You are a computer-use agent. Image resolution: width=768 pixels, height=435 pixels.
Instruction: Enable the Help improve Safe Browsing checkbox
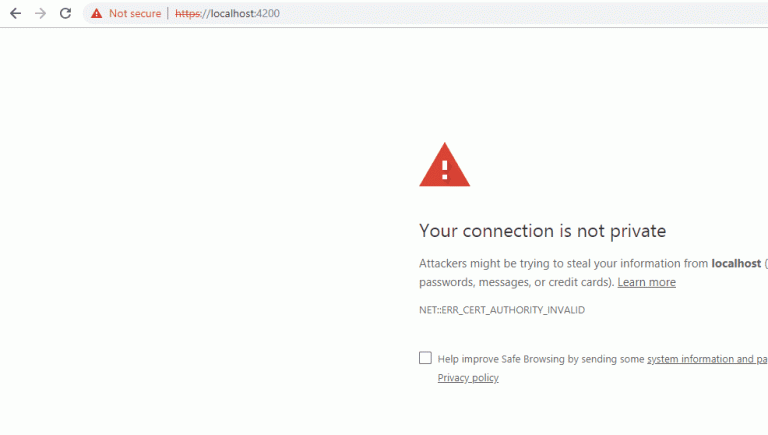pos(425,358)
